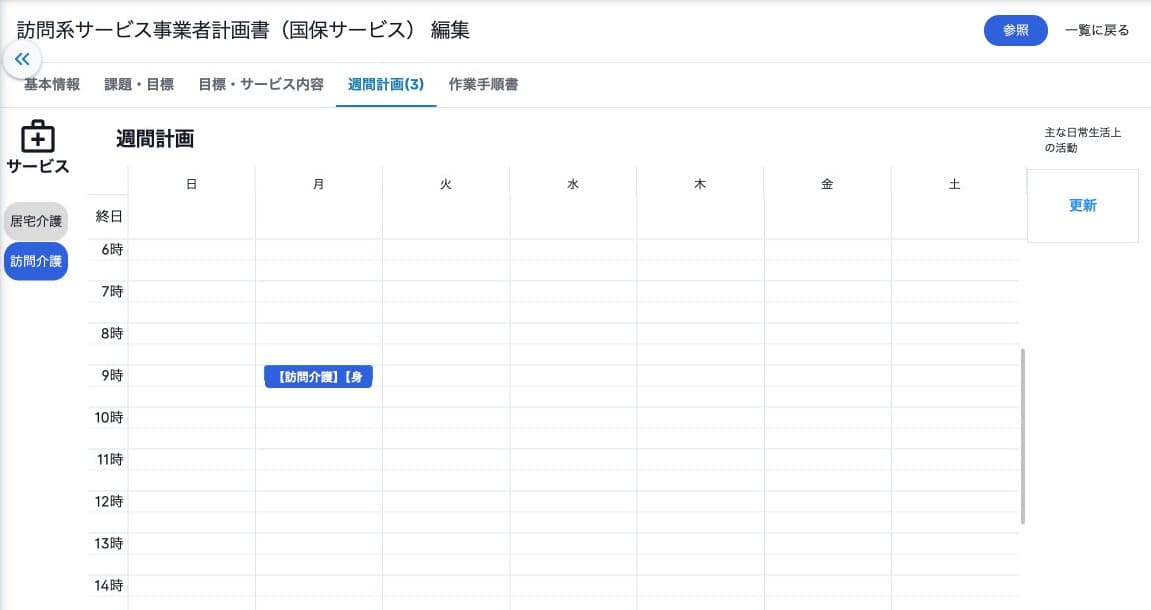Select the 居宅介護 service chip

click(x=36, y=221)
